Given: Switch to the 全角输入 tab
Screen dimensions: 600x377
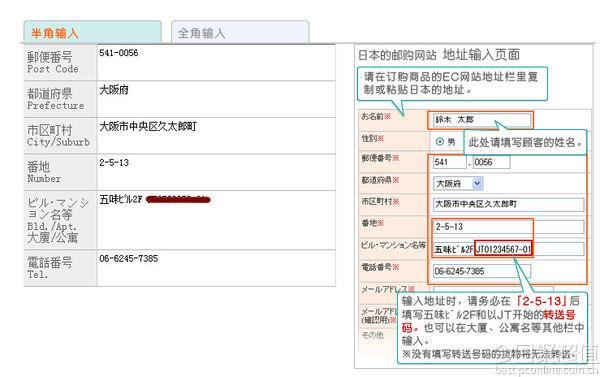Looking at the screenshot, I should [240, 32].
